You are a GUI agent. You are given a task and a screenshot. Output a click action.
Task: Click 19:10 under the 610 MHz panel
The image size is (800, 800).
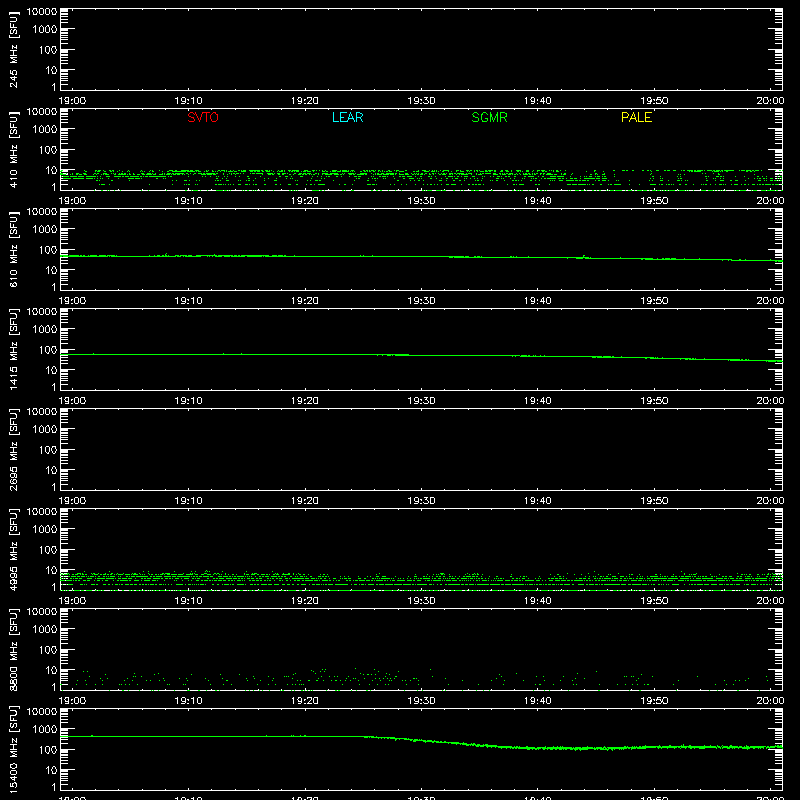pyautogui.click(x=188, y=301)
